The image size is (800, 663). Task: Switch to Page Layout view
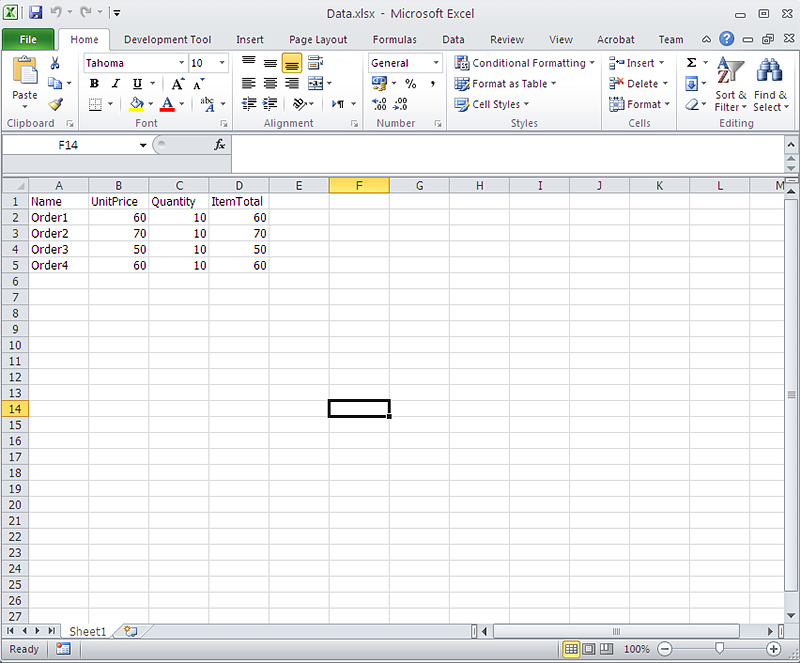point(589,649)
